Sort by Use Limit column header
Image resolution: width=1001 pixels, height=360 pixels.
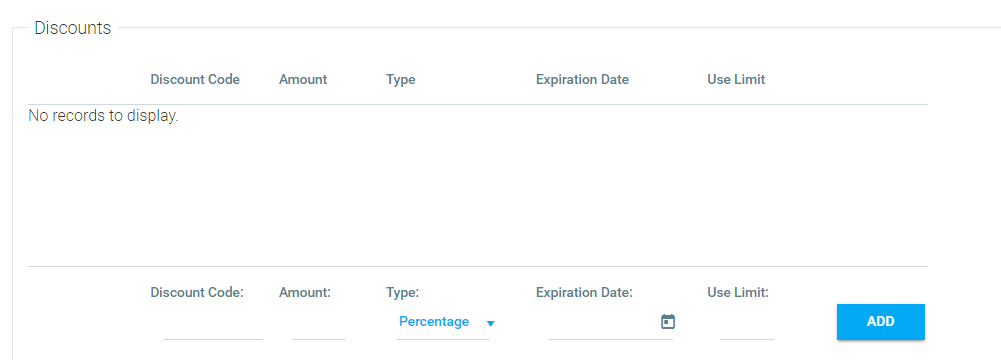(736, 80)
